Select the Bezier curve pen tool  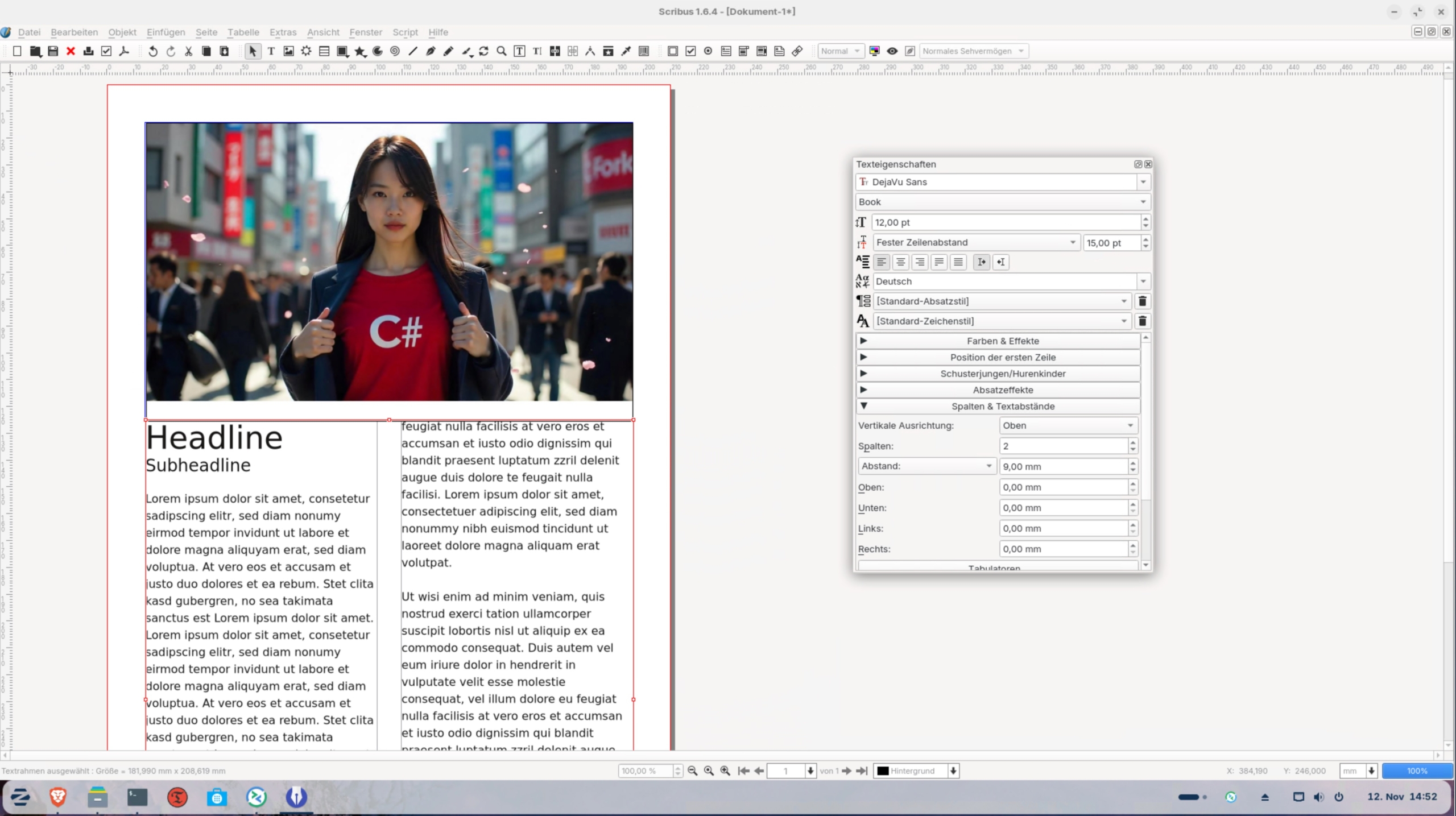(x=431, y=51)
